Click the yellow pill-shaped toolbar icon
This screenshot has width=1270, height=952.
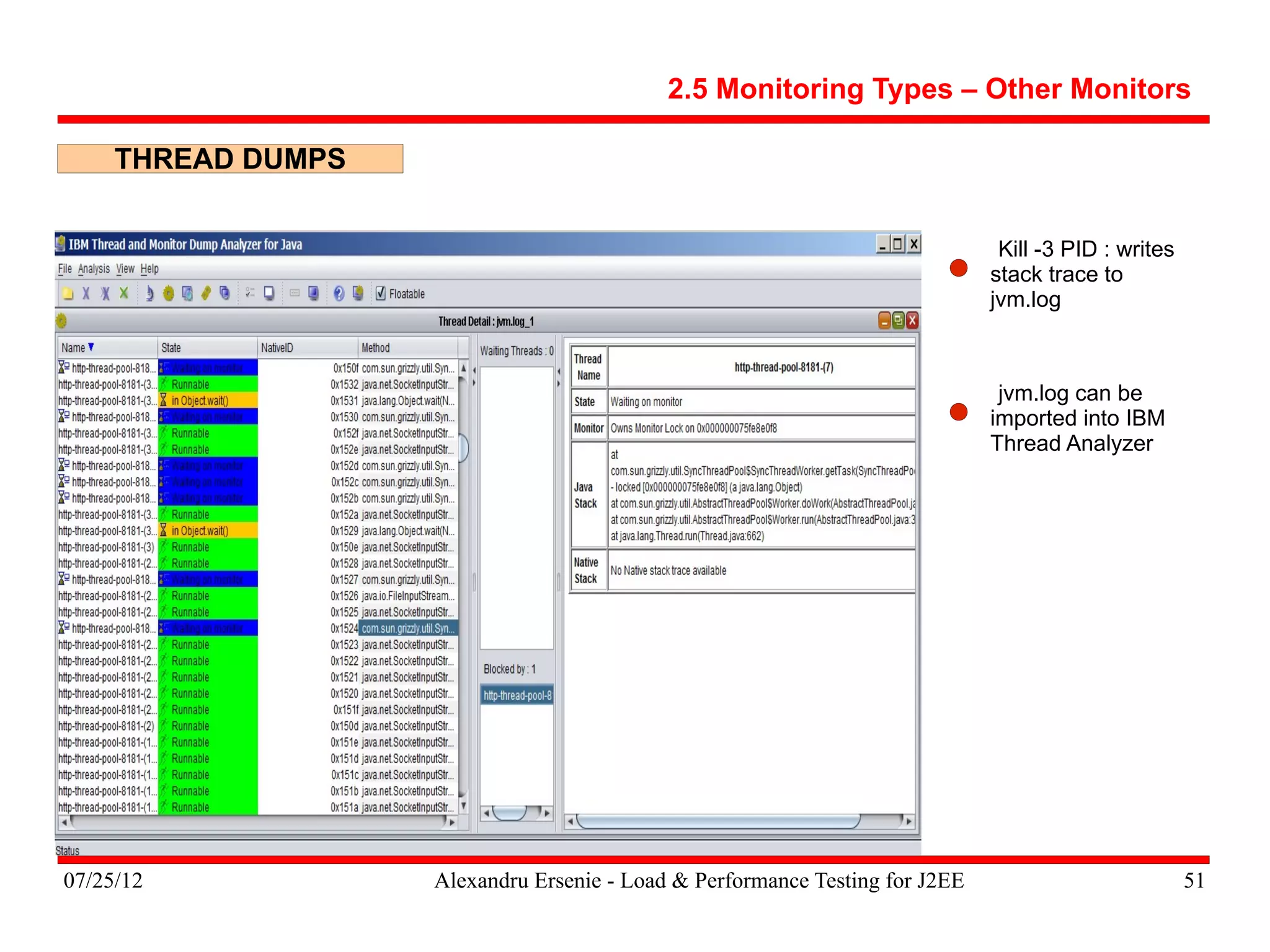[x=206, y=293]
